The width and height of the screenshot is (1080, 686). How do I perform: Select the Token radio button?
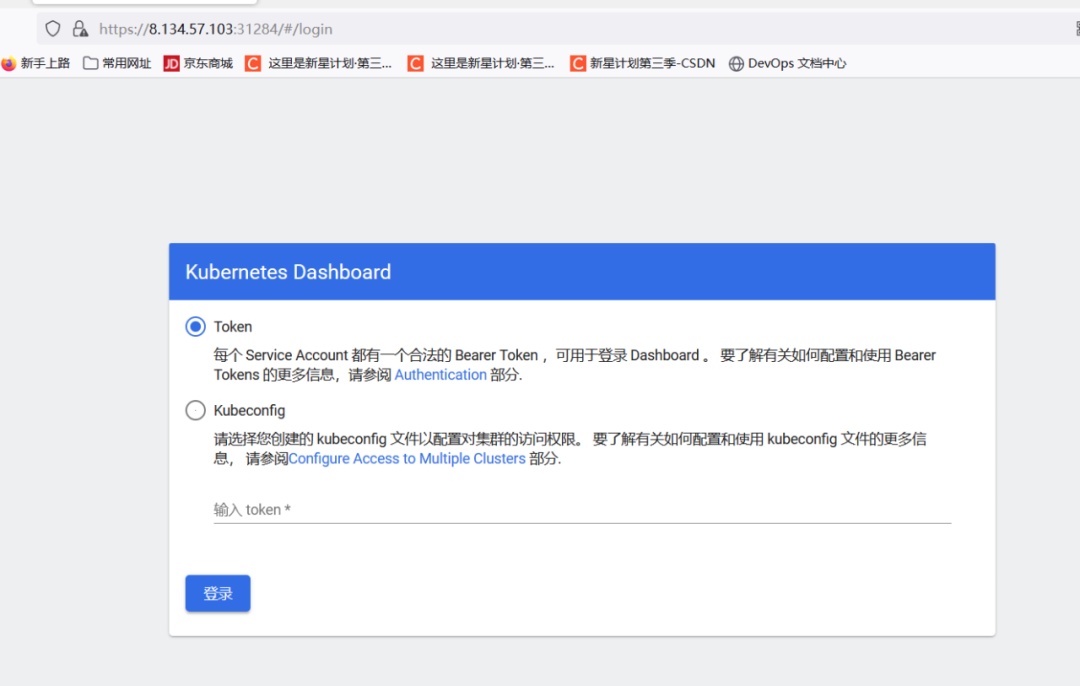(196, 326)
